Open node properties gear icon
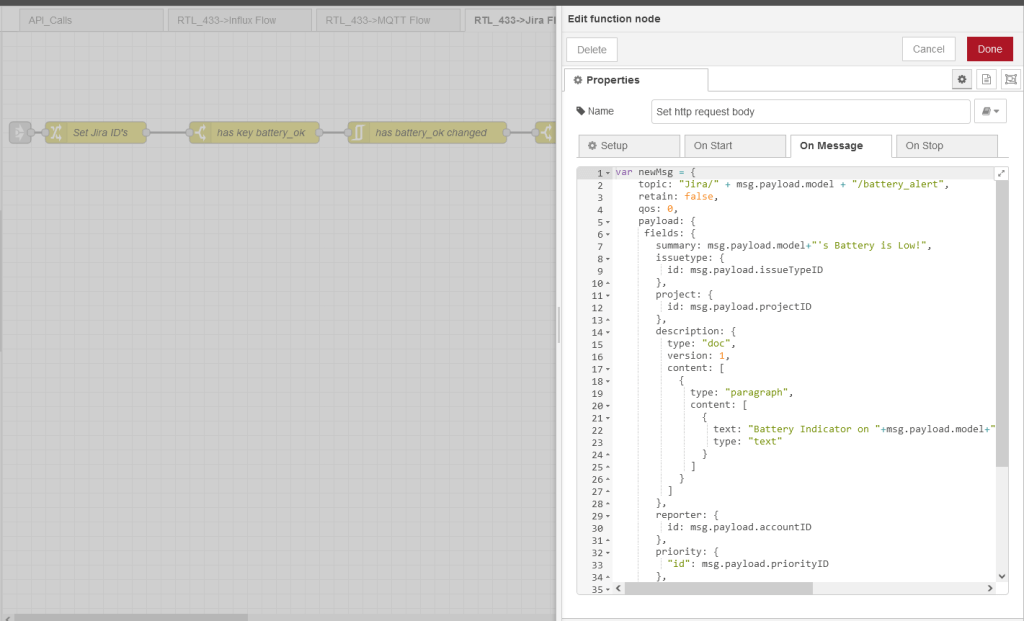Viewport: 1024px width, 621px height. click(962, 80)
